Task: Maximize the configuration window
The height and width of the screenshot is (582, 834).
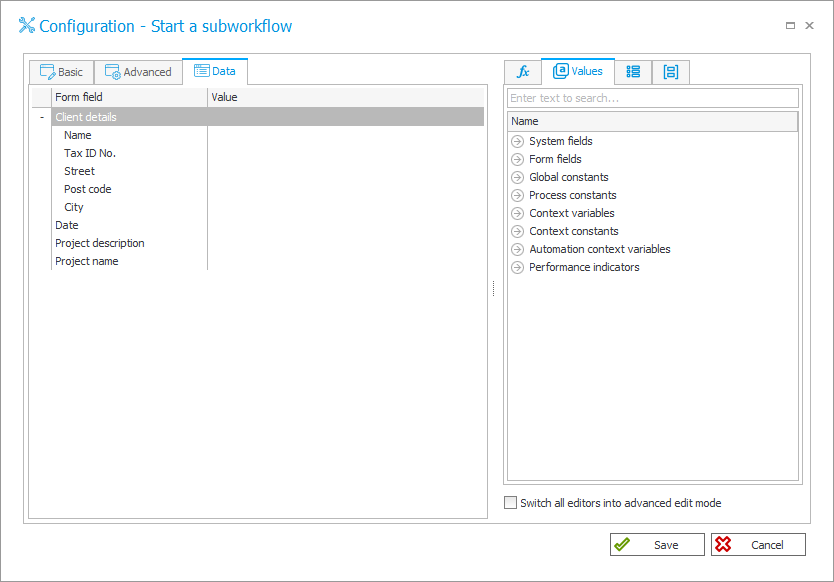Action: [790, 26]
